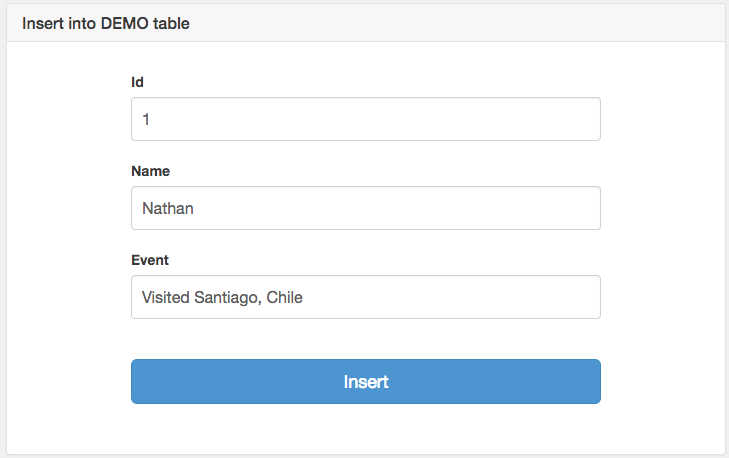Click the "Name" field label

[x=150, y=171]
